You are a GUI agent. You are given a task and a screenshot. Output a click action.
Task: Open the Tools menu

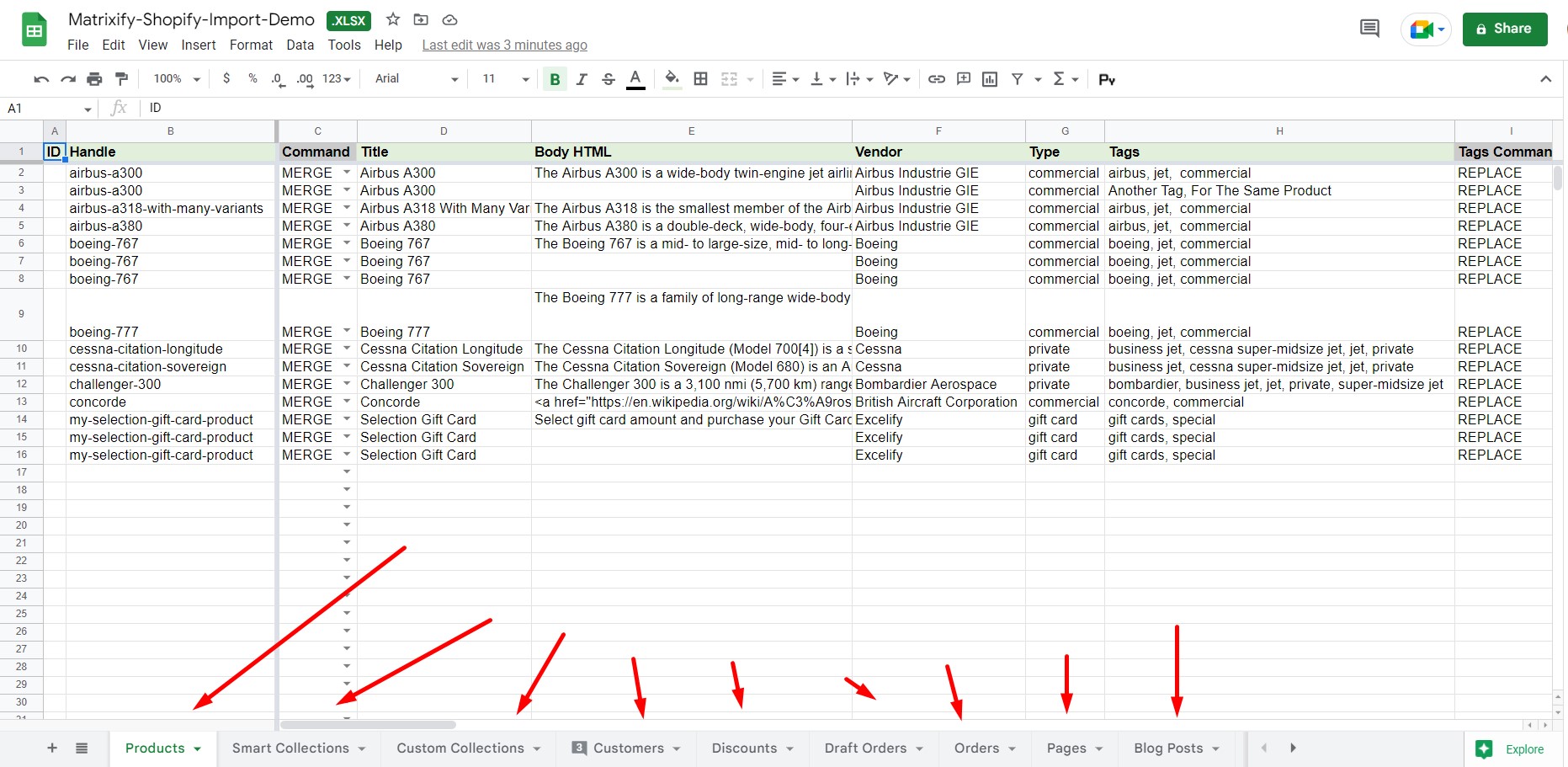click(x=344, y=45)
